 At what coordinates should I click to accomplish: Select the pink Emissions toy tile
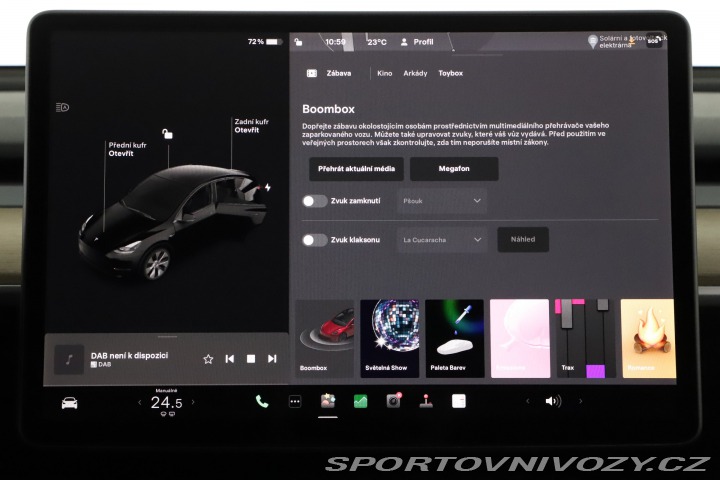coord(520,338)
